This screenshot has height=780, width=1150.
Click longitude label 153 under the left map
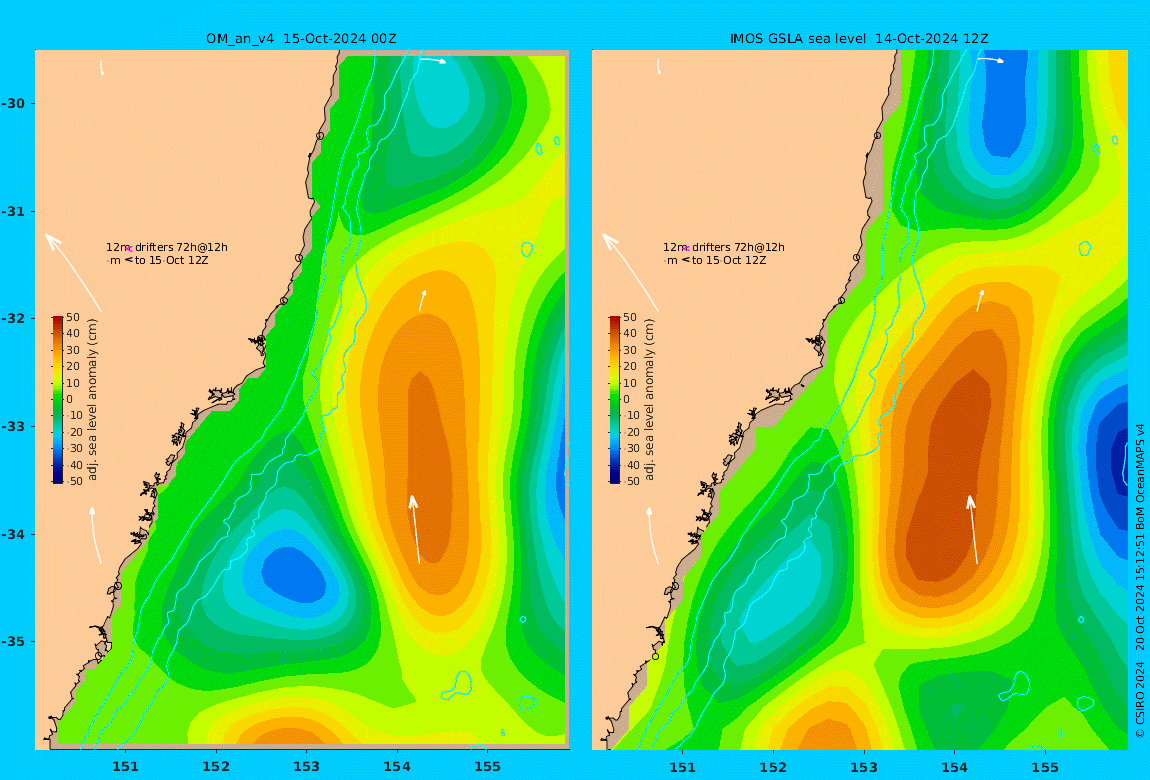307,766
